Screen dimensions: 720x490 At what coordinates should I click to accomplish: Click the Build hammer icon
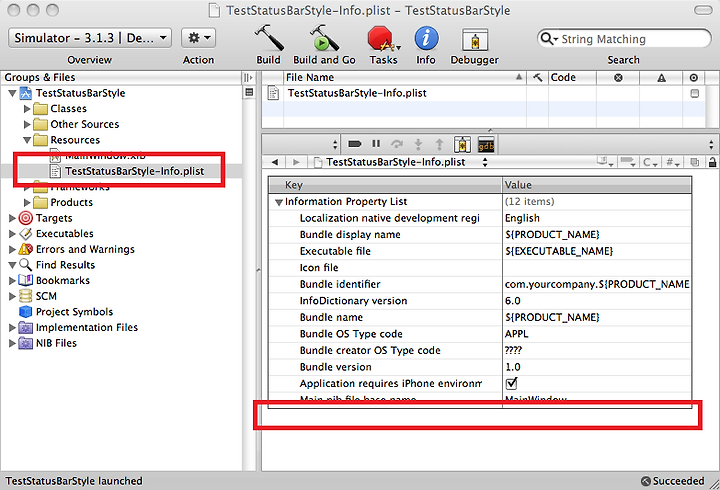[269, 38]
